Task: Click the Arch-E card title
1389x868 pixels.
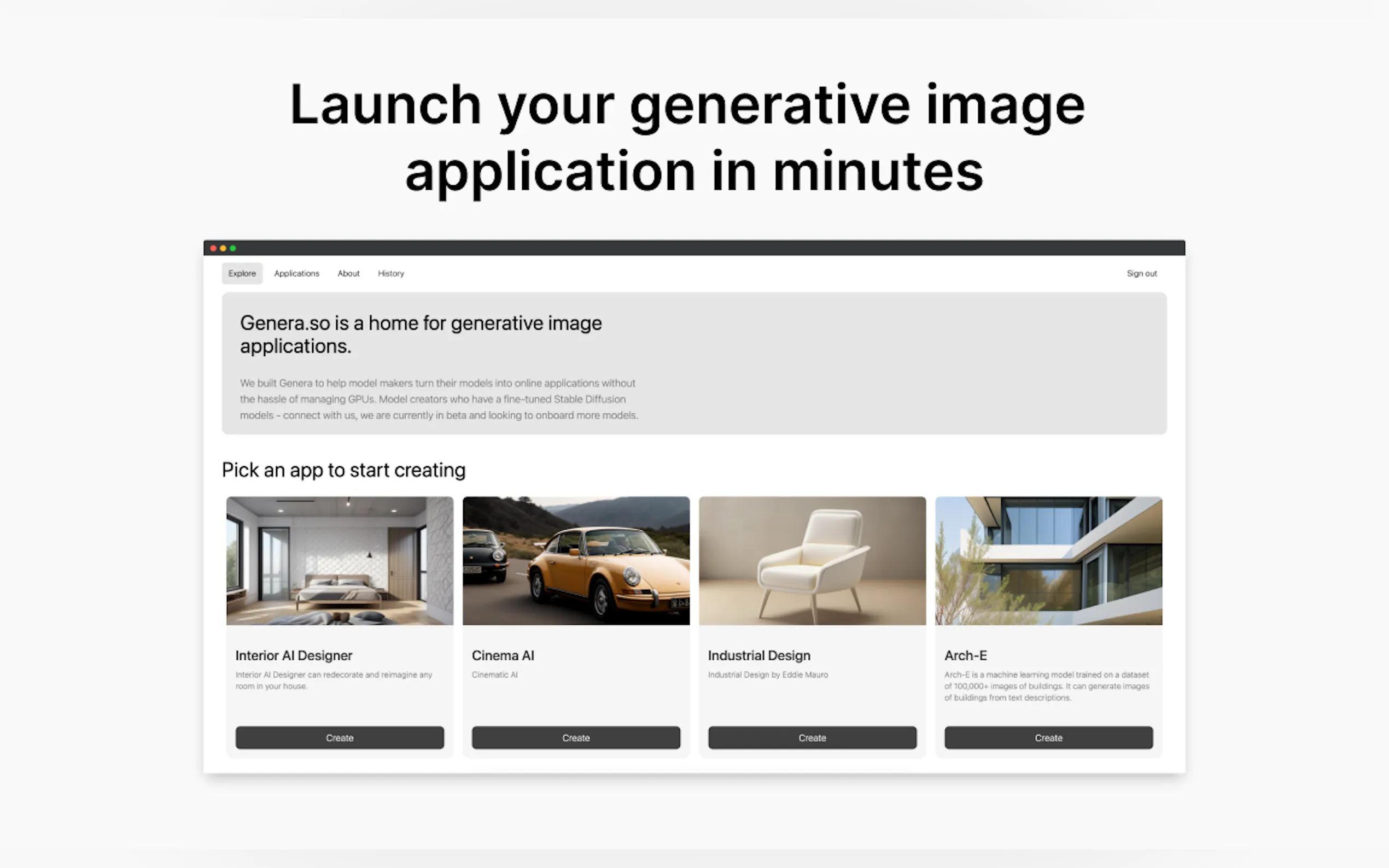Action: pyautogui.click(x=965, y=655)
